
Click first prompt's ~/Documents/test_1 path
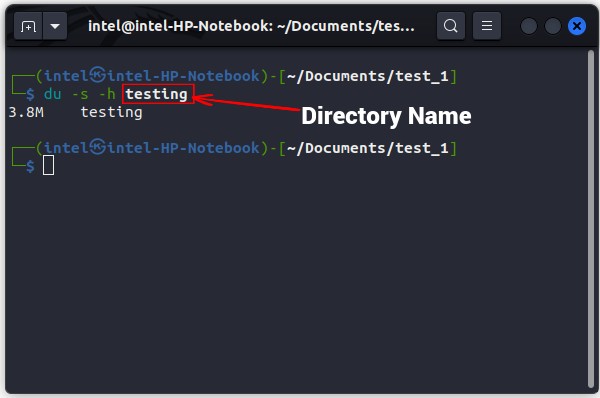point(367,76)
